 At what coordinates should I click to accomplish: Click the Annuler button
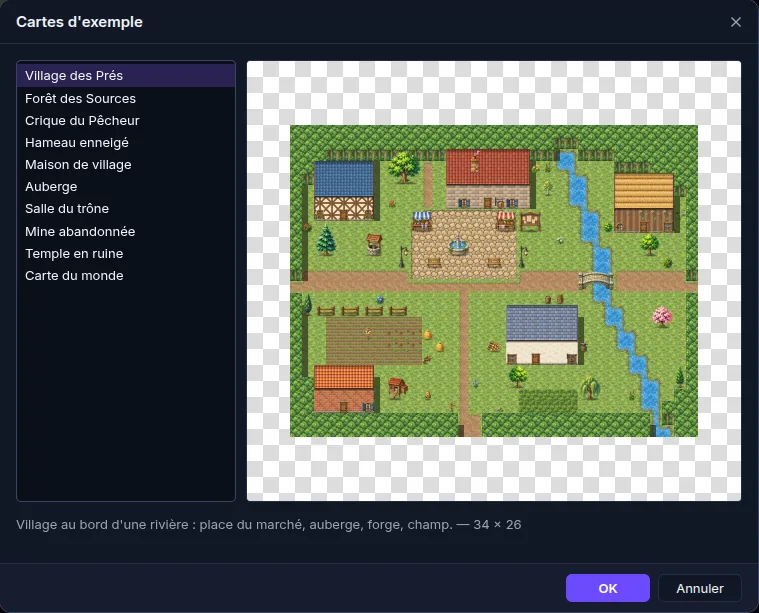[699, 588]
